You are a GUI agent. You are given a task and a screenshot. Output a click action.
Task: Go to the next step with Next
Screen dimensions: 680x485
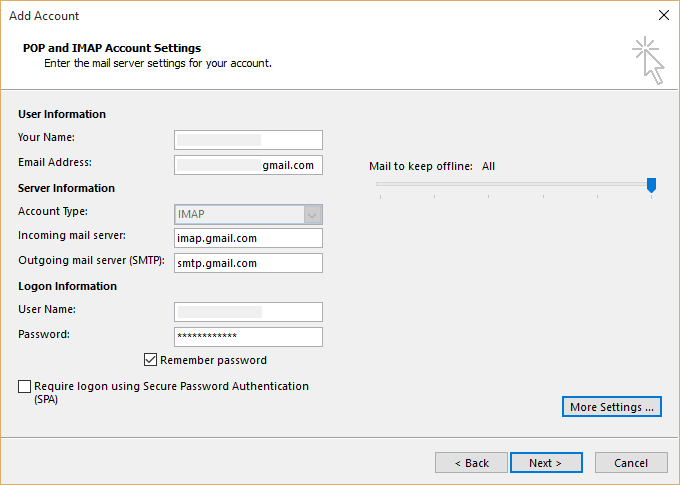546,463
